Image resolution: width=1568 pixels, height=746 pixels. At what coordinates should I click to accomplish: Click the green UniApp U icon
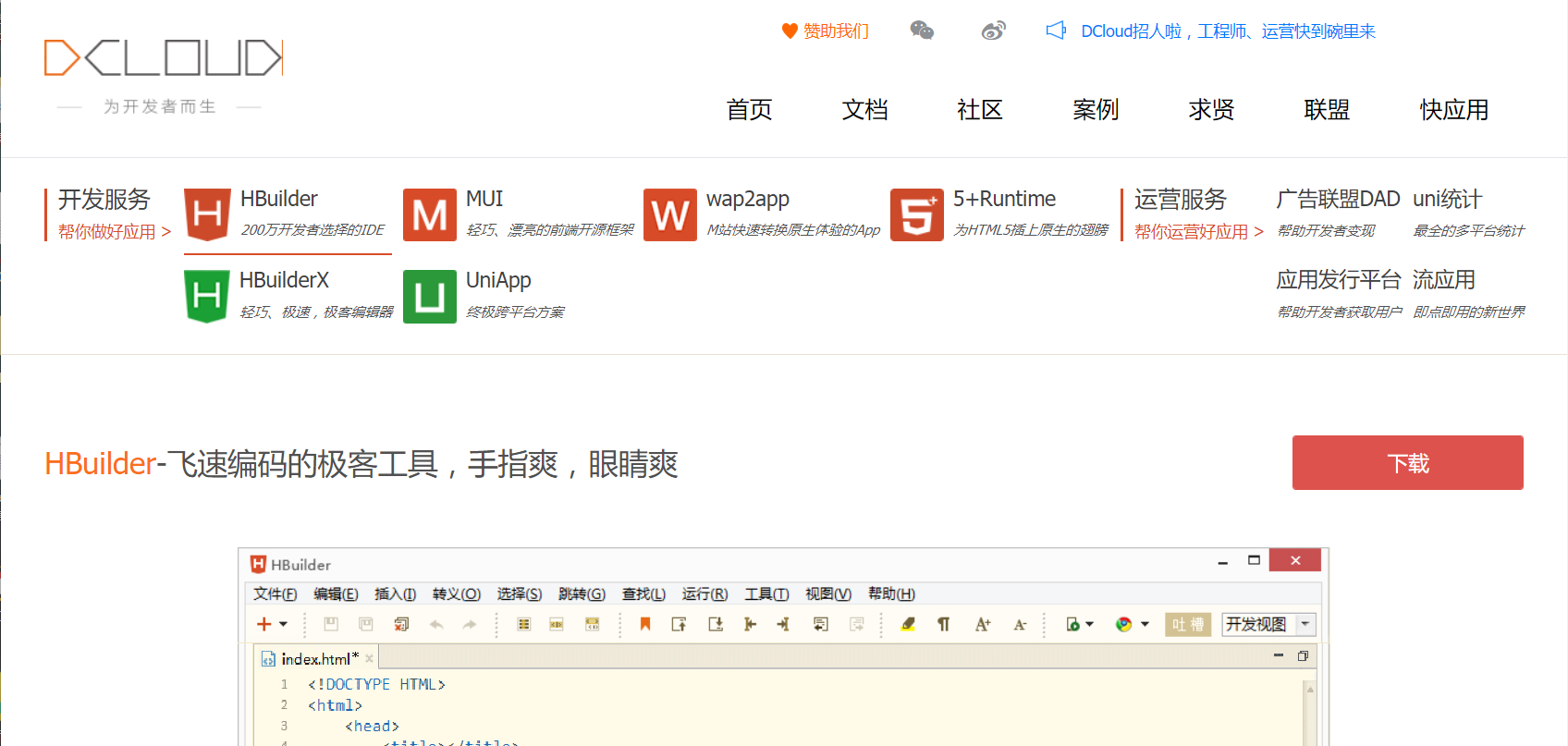coord(430,296)
